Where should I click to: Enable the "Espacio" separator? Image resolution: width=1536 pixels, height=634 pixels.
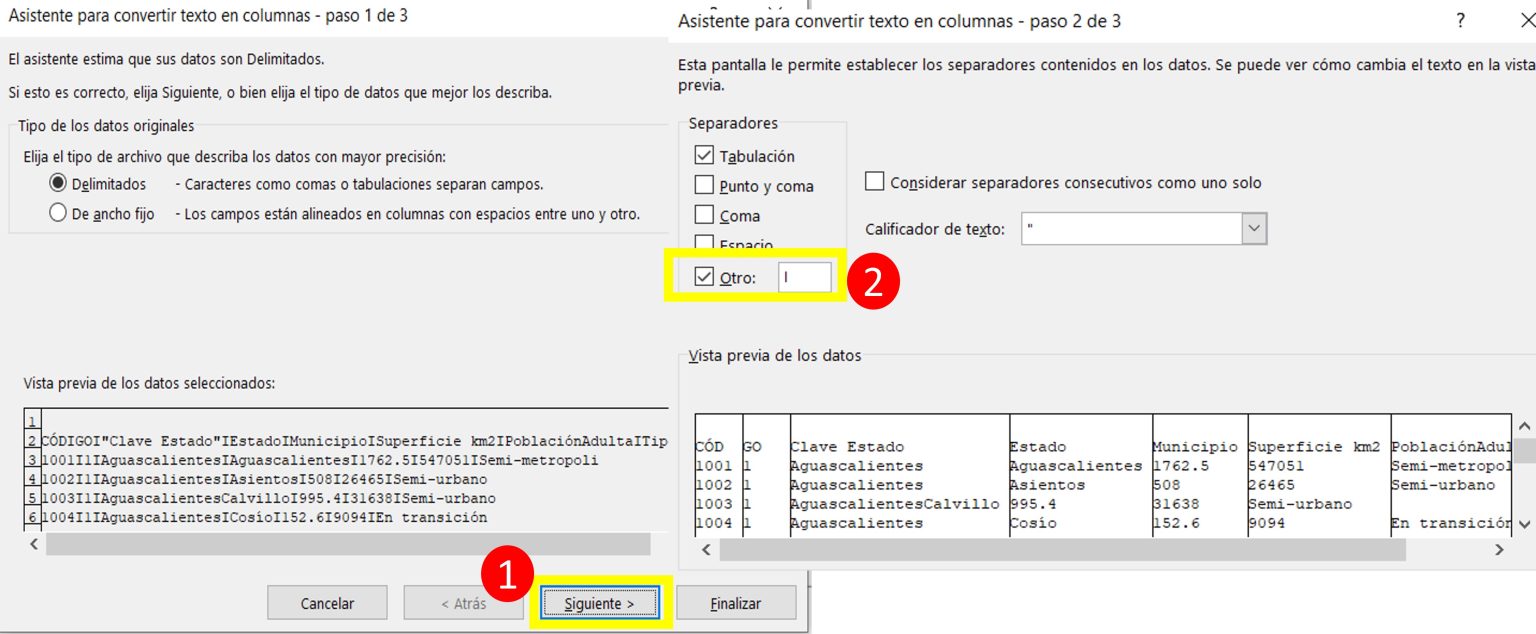(x=702, y=243)
